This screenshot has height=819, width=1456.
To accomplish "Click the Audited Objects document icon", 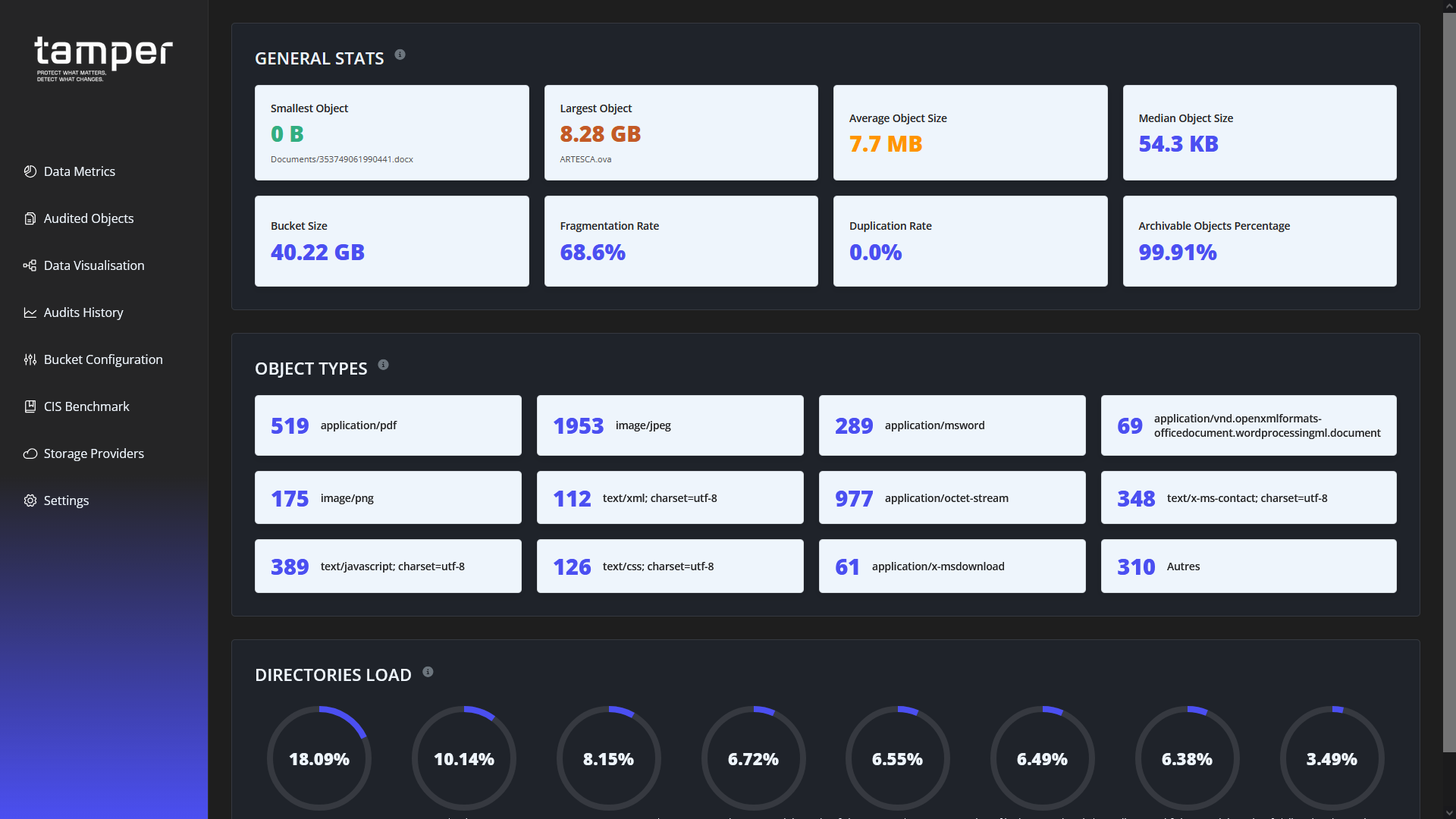I will (x=30, y=218).
